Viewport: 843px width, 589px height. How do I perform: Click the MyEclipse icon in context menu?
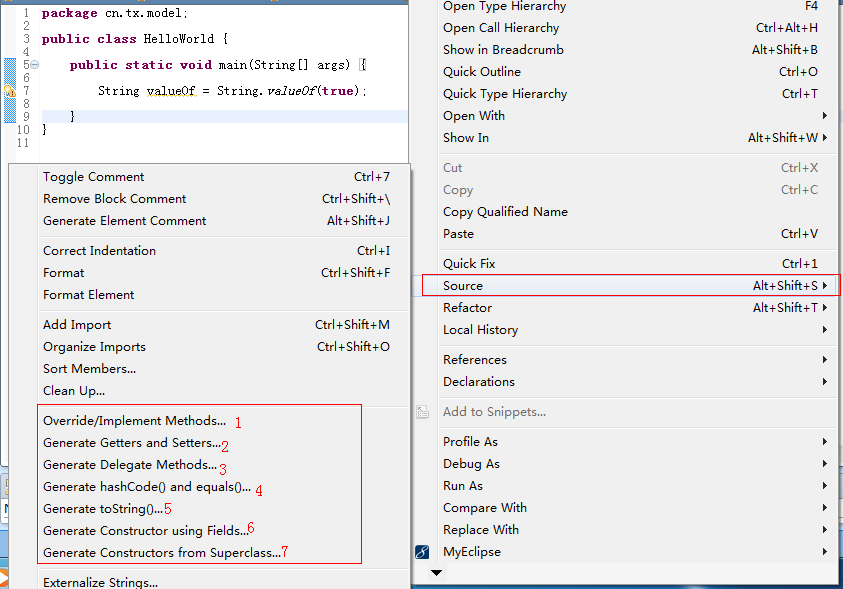pos(422,552)
